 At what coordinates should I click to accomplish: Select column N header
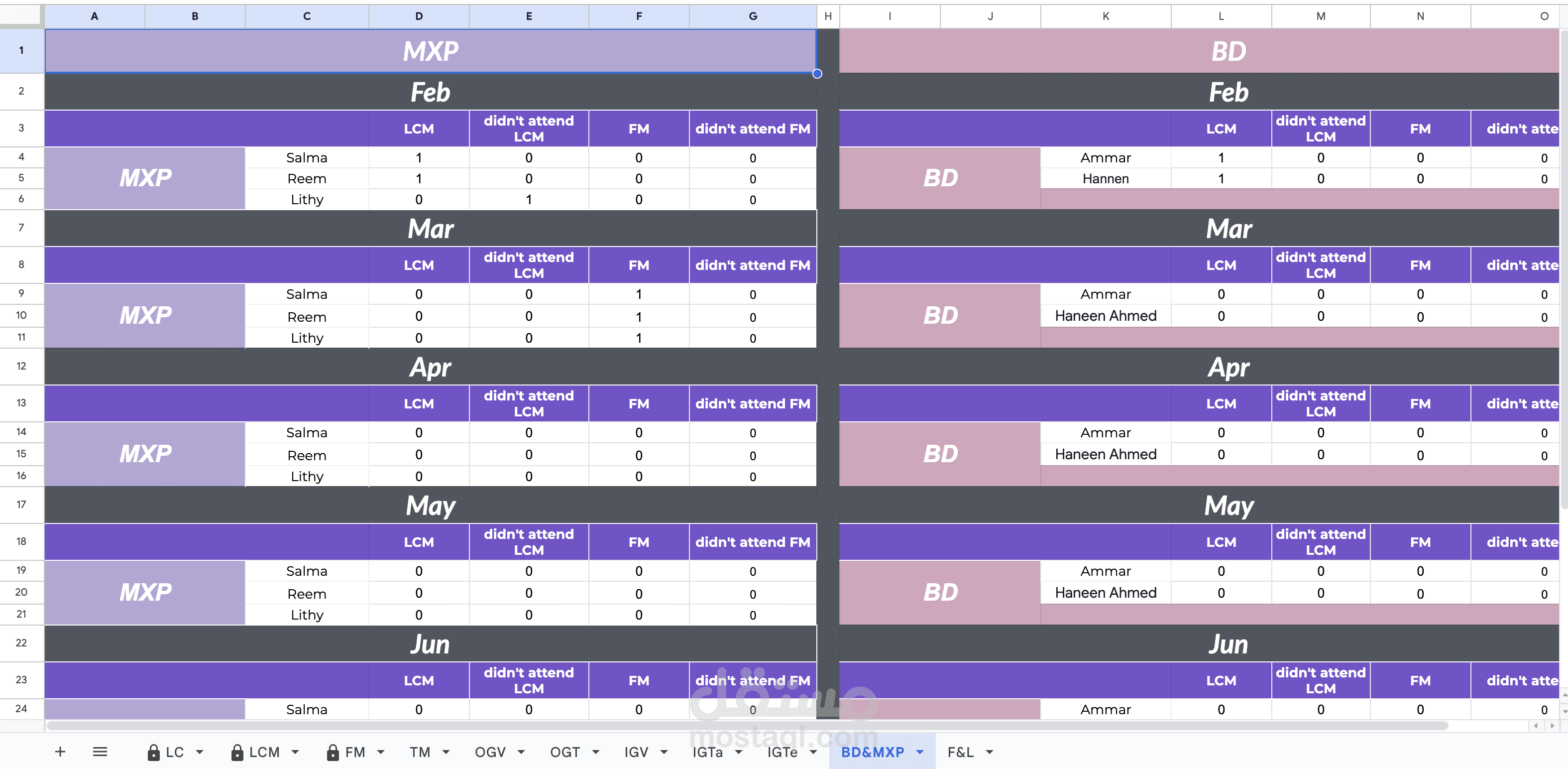[x=1420, y=16]
